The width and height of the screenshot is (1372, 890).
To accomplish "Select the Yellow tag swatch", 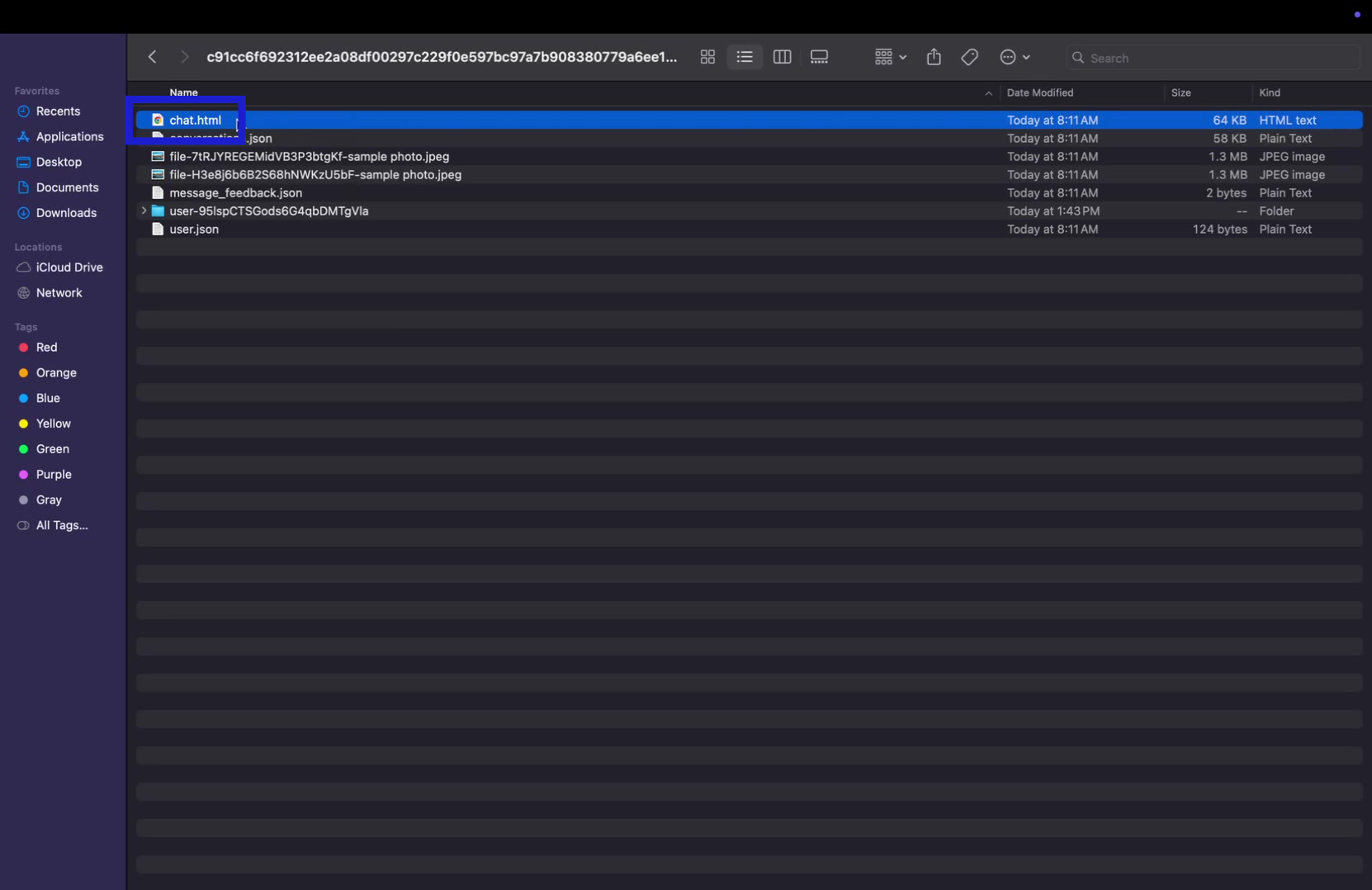I will click(x=52, y=423).
